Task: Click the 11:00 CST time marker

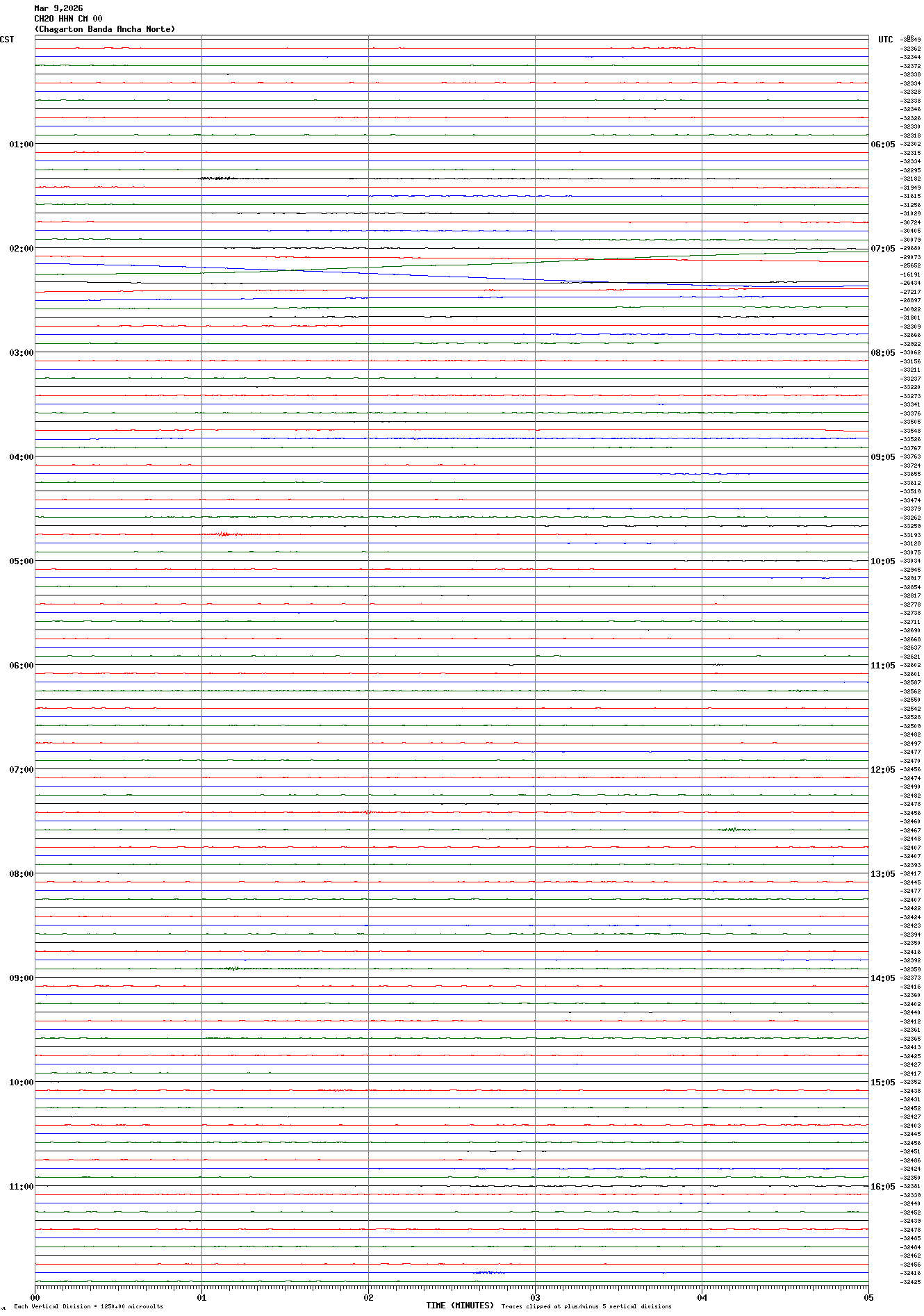Action: 21,1187
